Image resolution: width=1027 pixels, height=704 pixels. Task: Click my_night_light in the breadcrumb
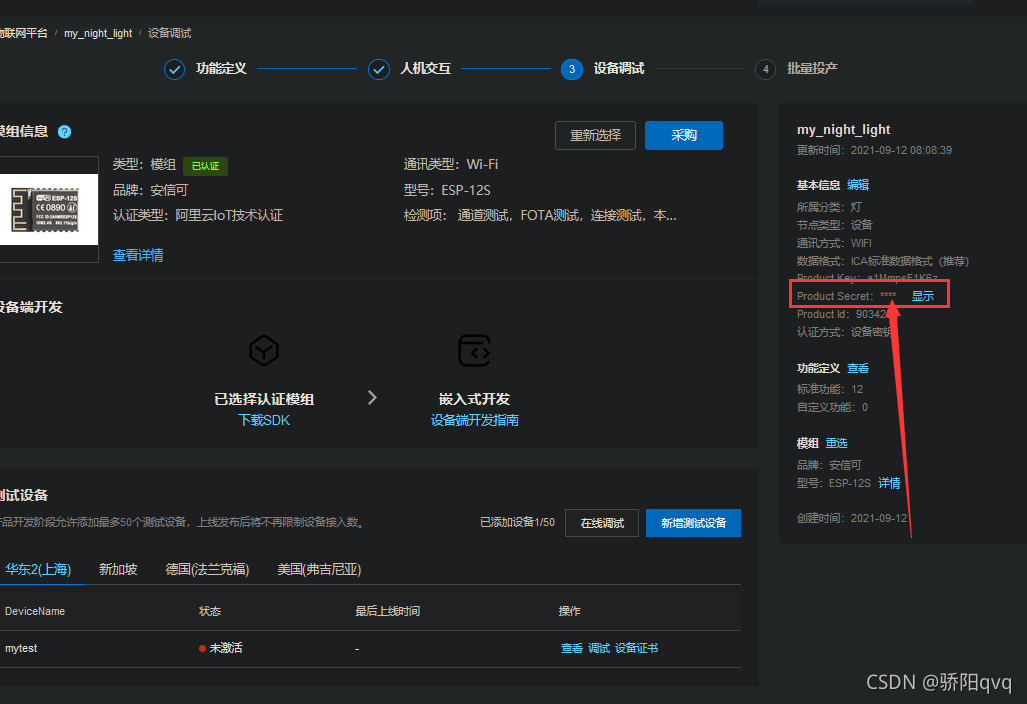pyautogui.click(x=98, y=33)
